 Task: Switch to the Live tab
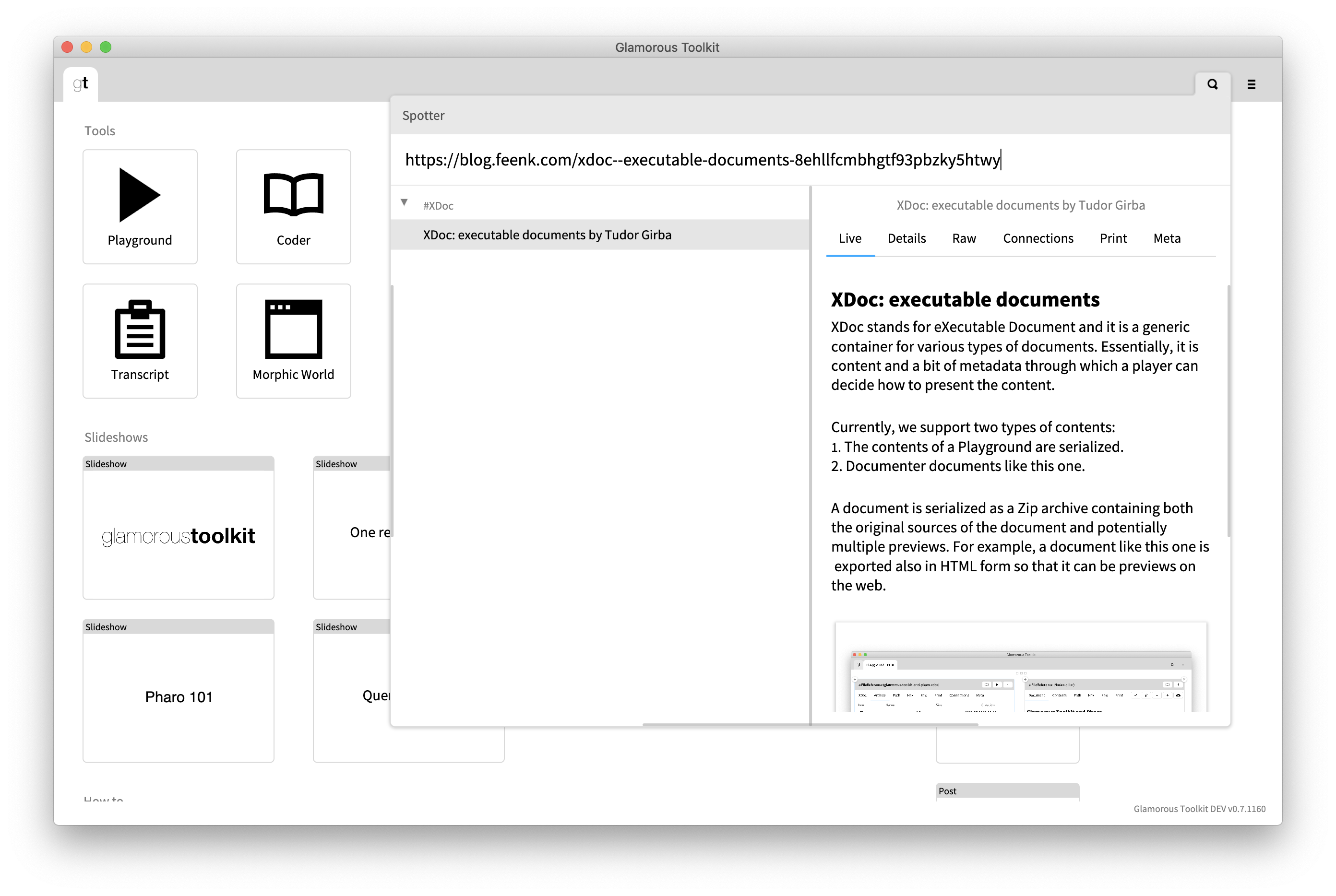pos(850,239)
